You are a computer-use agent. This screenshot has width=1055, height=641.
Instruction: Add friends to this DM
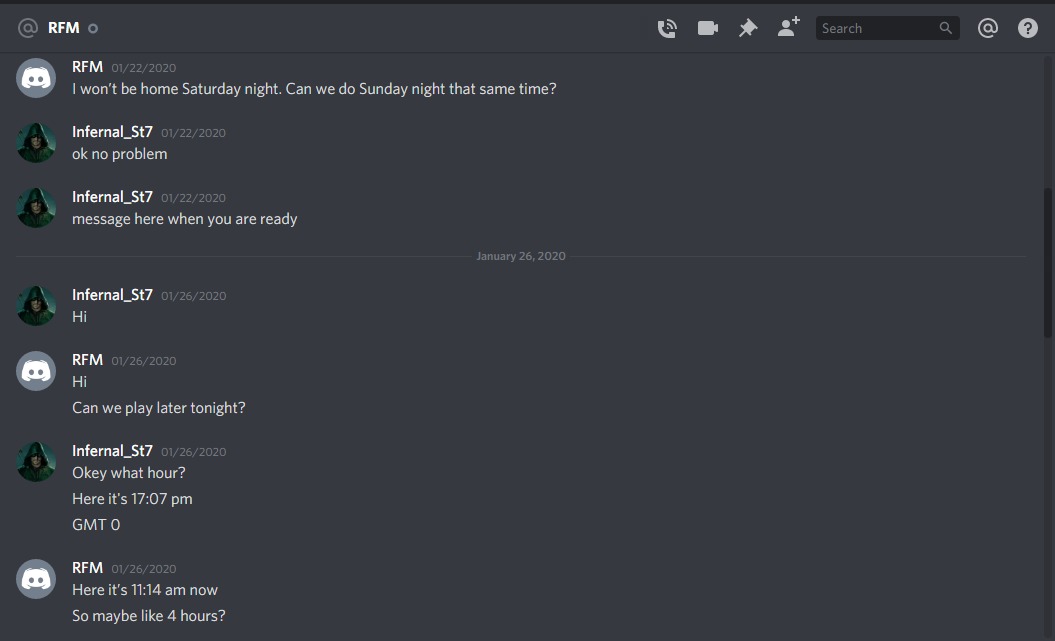[789, 28]
